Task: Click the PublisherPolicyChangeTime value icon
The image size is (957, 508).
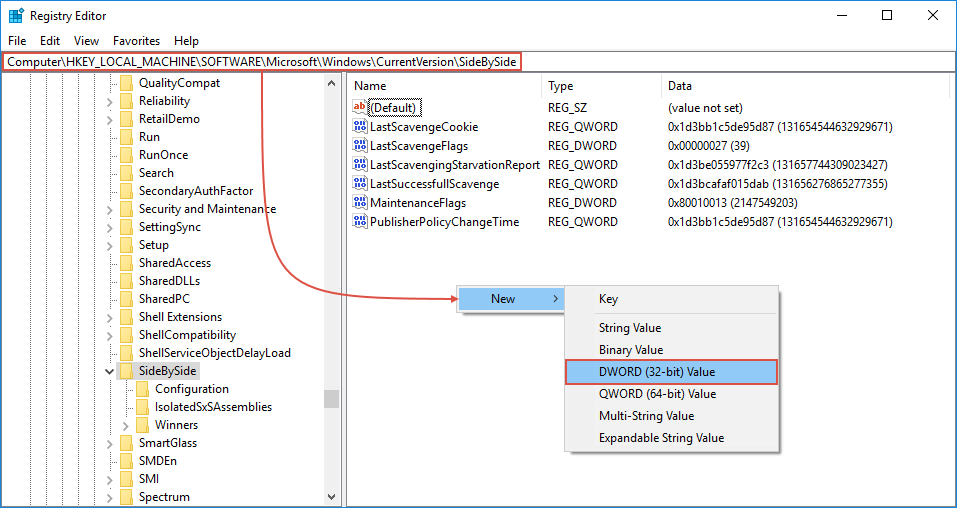Action: coord(360,222)
